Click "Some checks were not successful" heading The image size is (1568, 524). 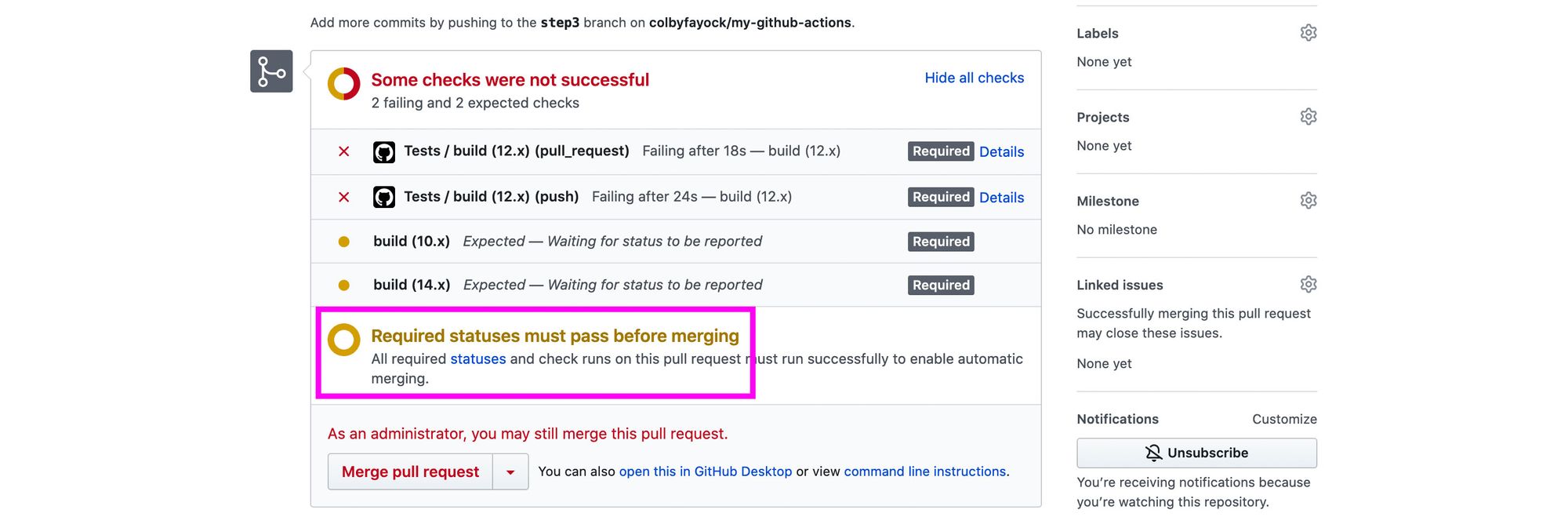[x=510, y=80]
